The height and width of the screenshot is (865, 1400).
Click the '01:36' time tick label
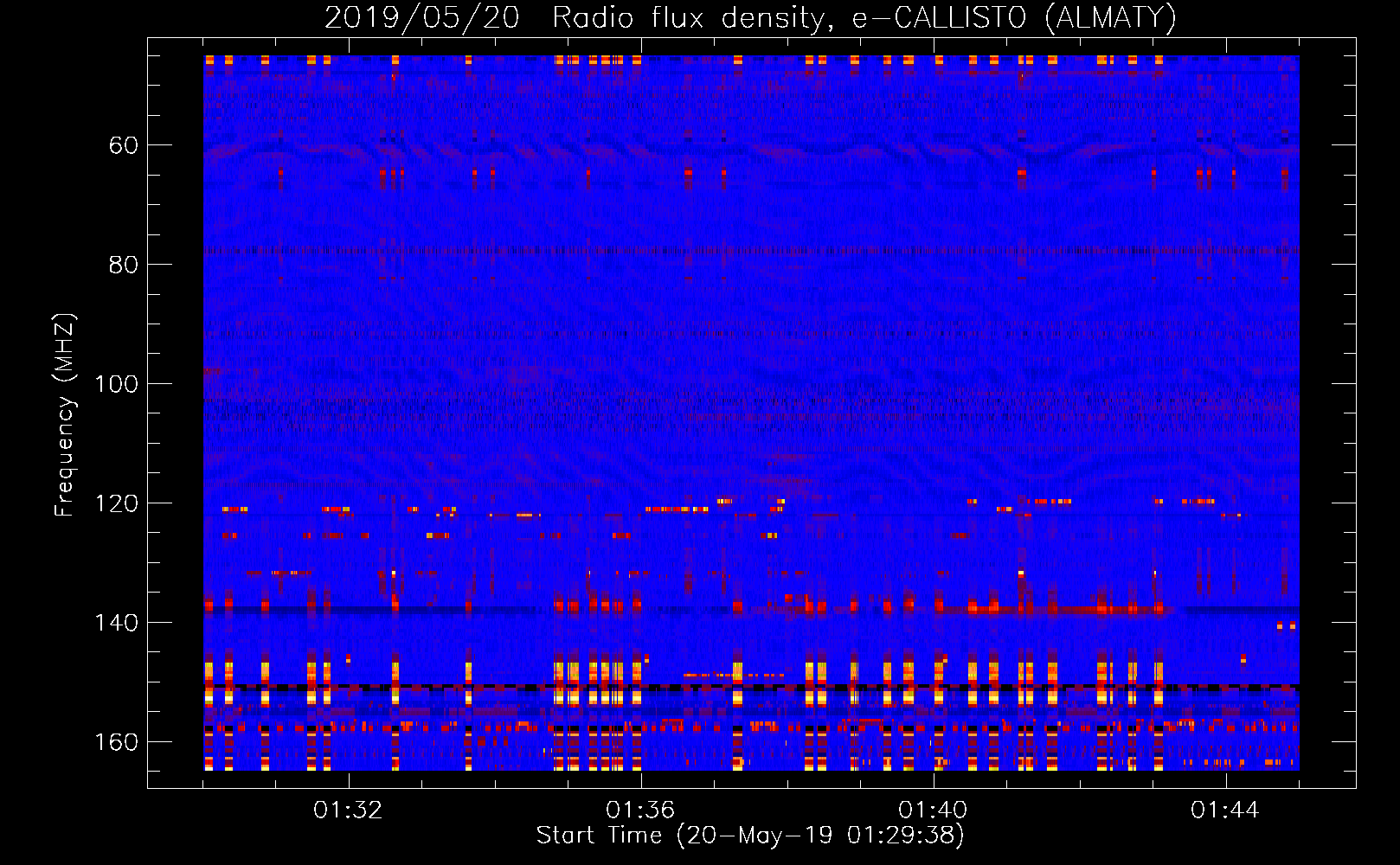coord(640,810)
